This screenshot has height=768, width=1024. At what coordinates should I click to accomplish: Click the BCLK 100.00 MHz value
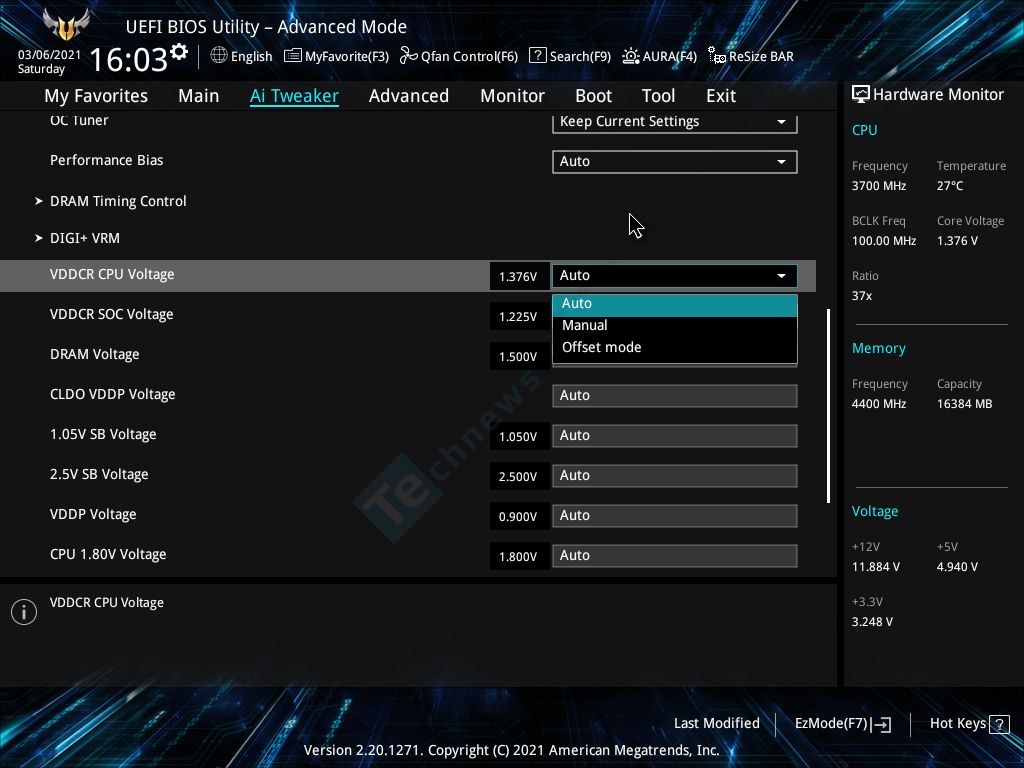click(x=884, y=241)
